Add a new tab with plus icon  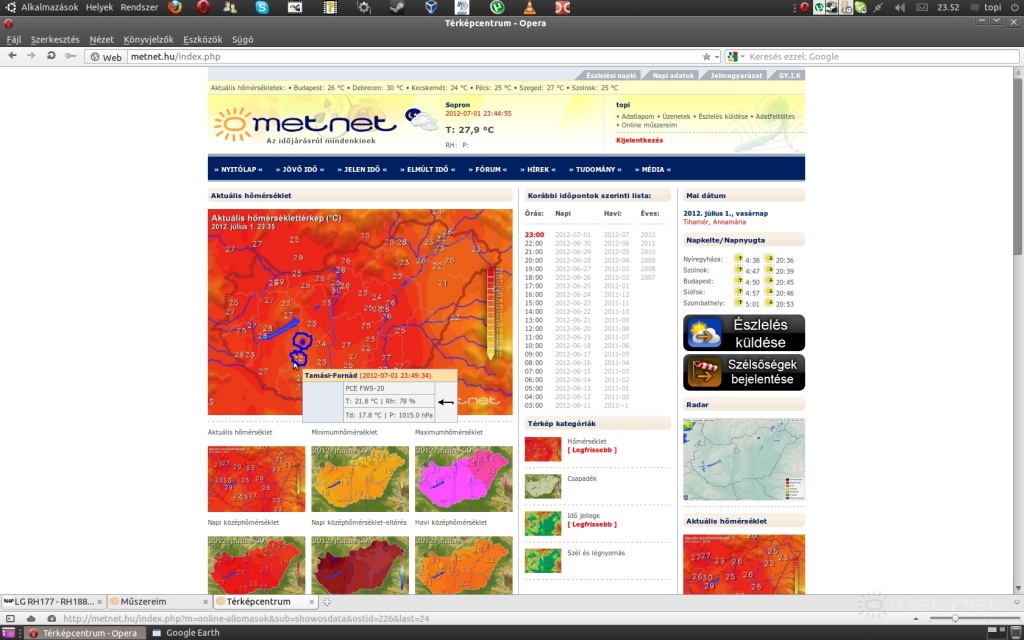point(327,601)
